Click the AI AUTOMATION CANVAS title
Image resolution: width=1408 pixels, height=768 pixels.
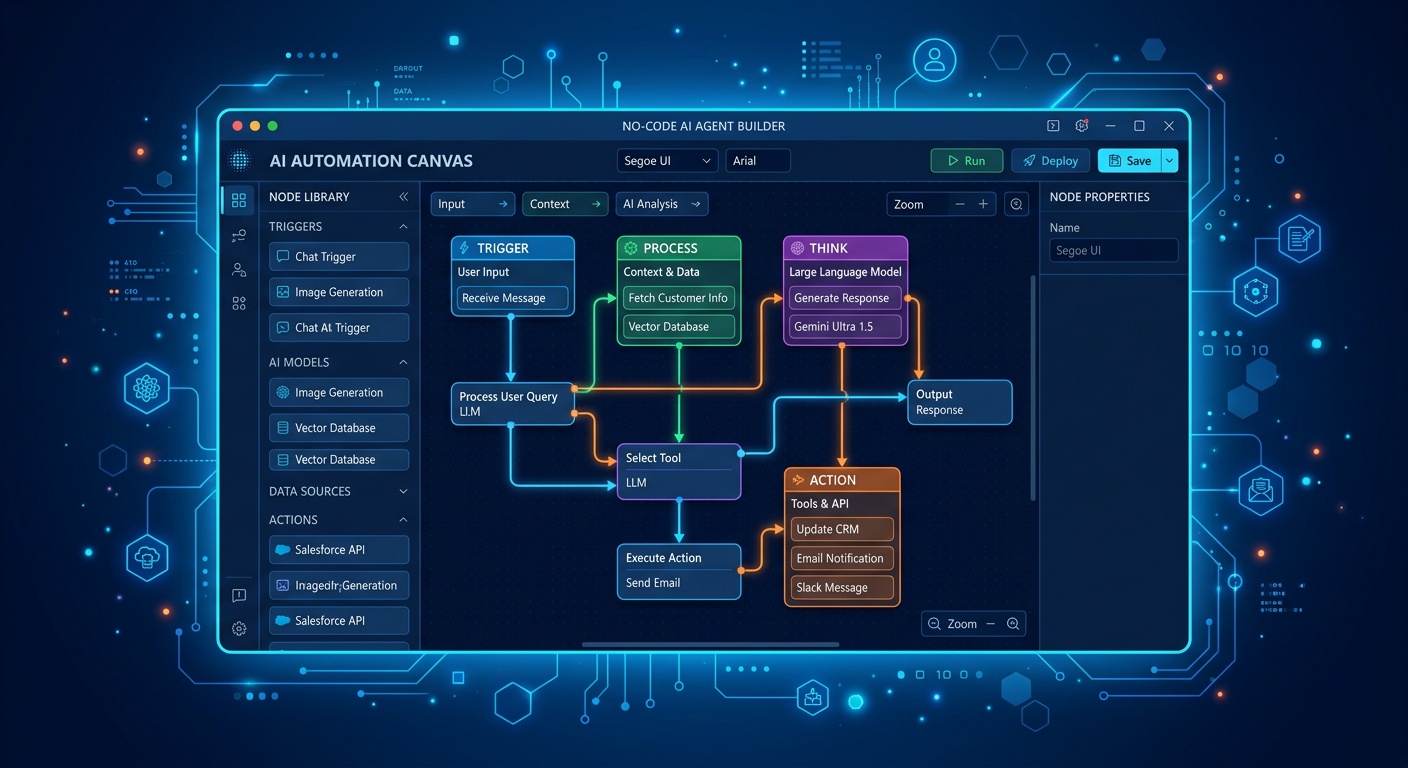371,161
